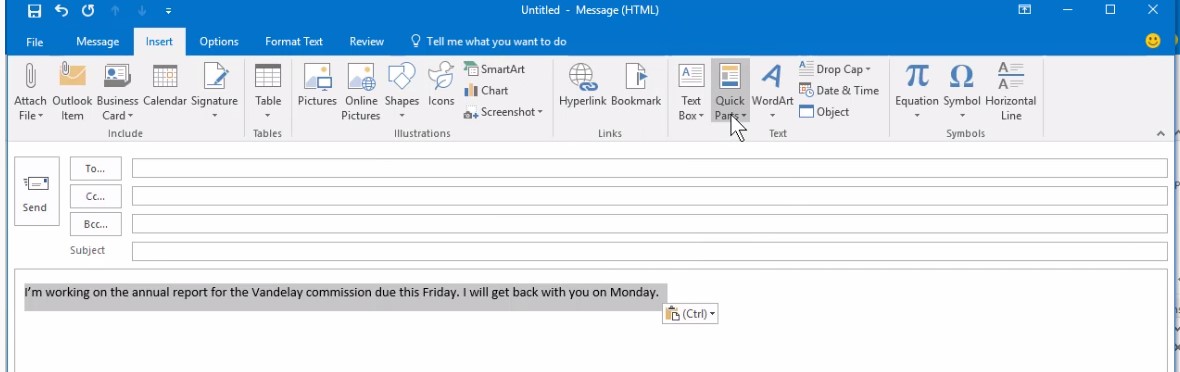Open the Screenshot dropdown
The height and width of the screenshot is (372, 1180).
coord(503,112)
